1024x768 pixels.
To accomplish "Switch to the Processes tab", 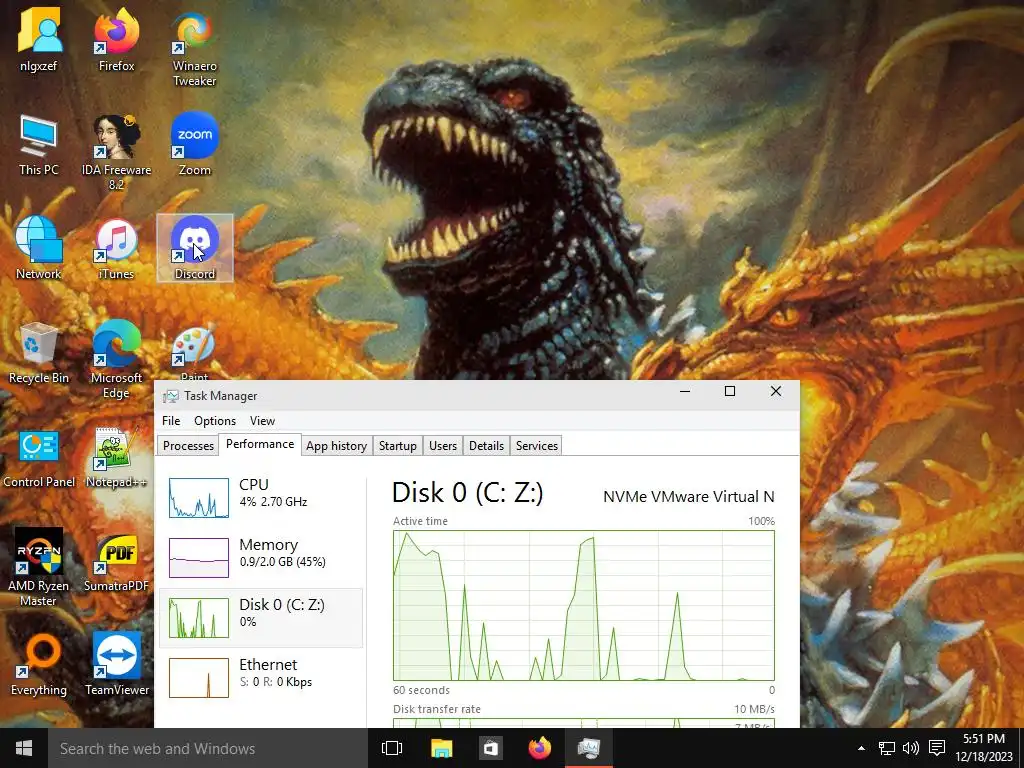I will (x=188, y=445).
